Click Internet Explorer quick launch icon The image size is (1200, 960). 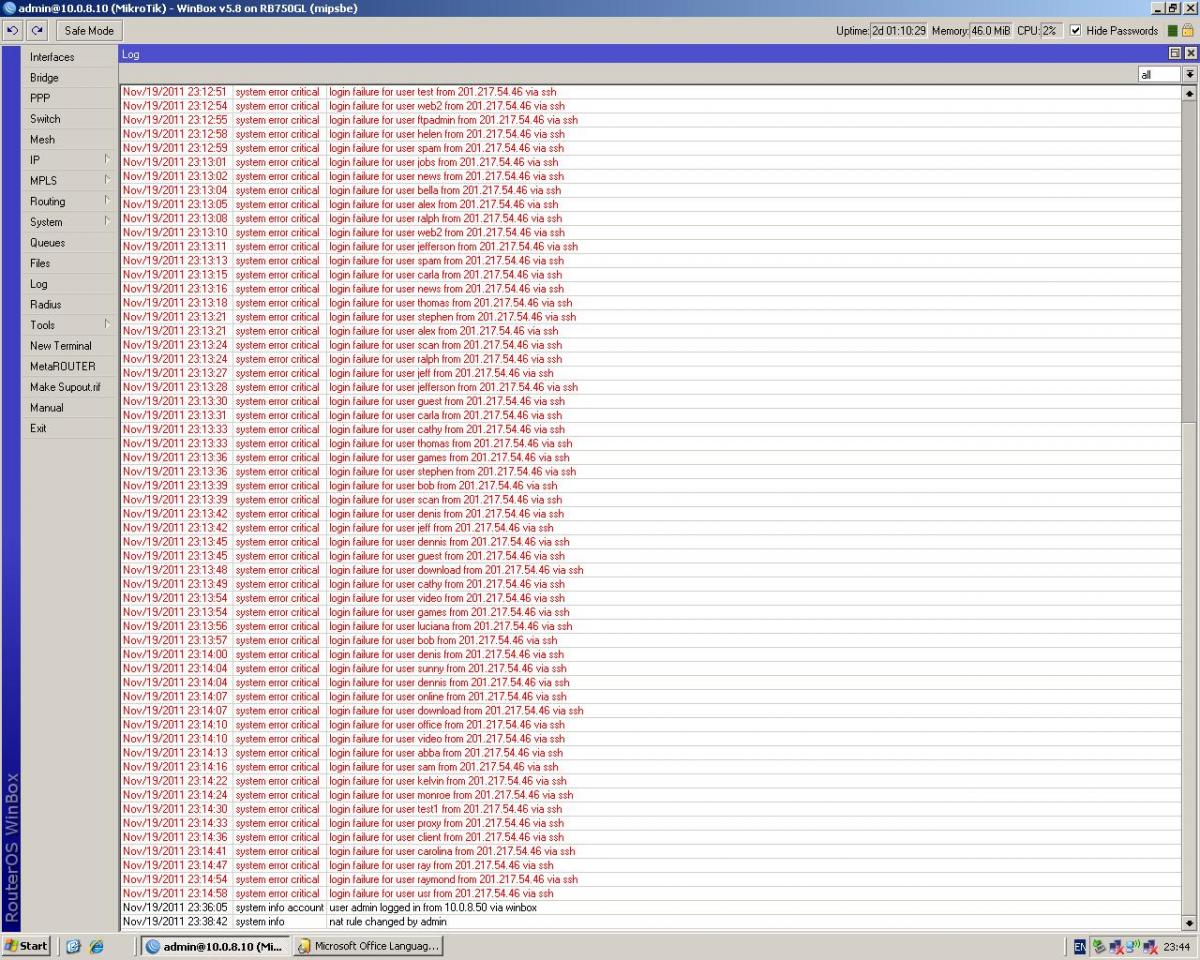click(97, 946)
